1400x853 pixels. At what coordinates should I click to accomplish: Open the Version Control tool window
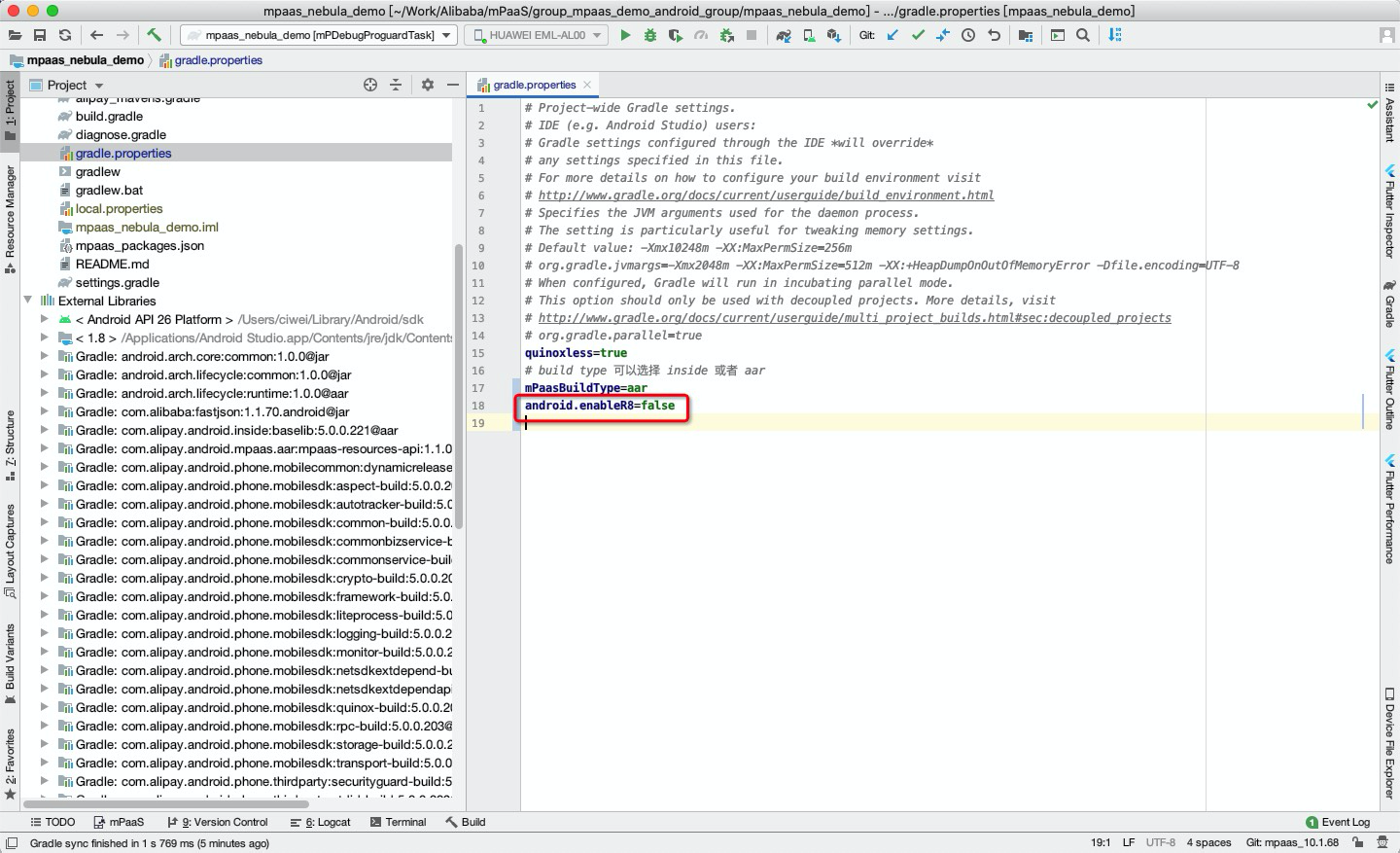[x=218, y=822]
